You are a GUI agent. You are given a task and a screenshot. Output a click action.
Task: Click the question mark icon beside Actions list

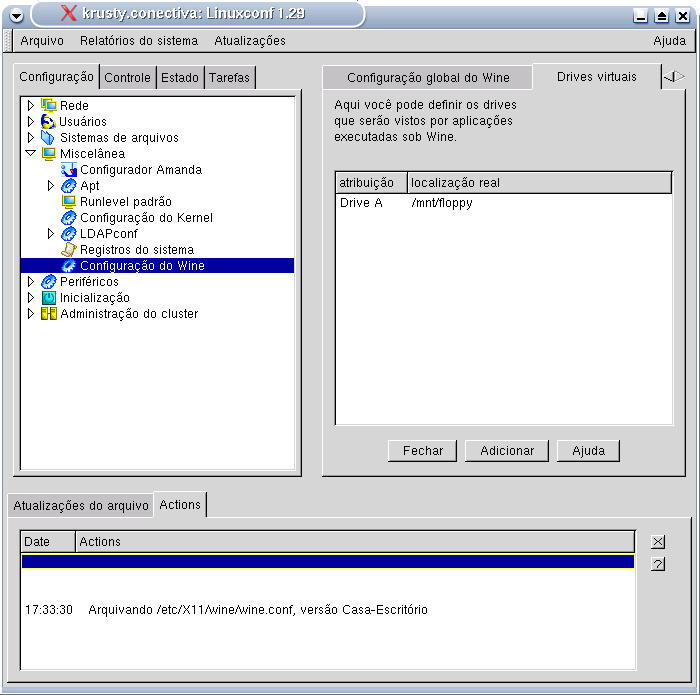click(x=658, y=564)
